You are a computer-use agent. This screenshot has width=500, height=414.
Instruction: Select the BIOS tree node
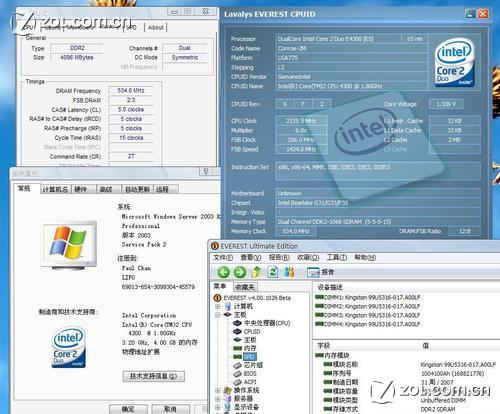pos(250,373)
